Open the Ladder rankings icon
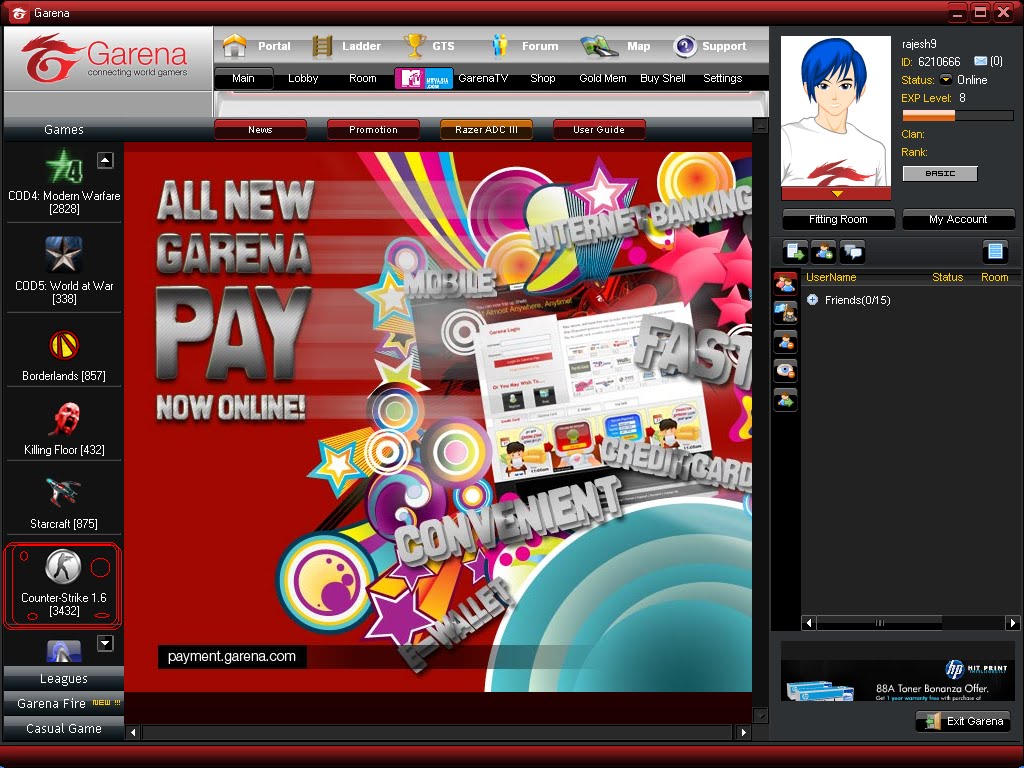Image resolution: width=1024 pixels, height=768 pixels. click(x=322, y=46)
